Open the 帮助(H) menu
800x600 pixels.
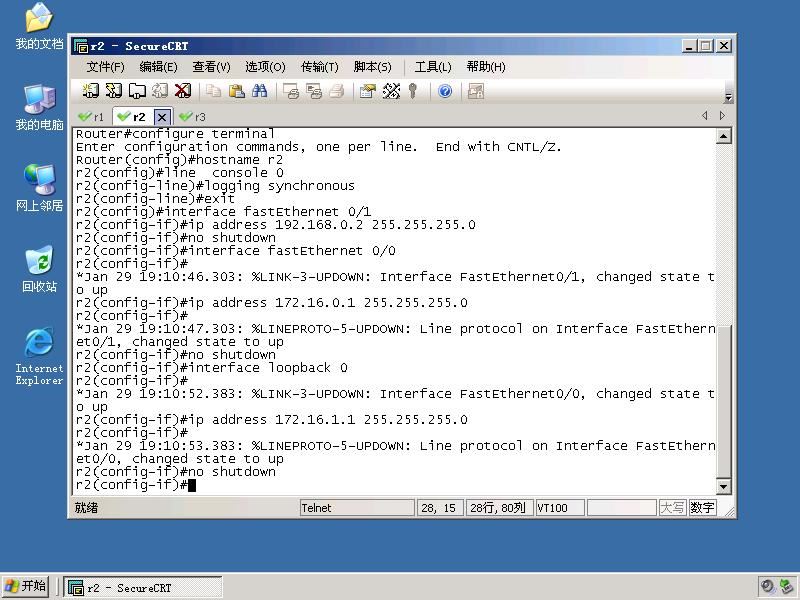[486, 67]
